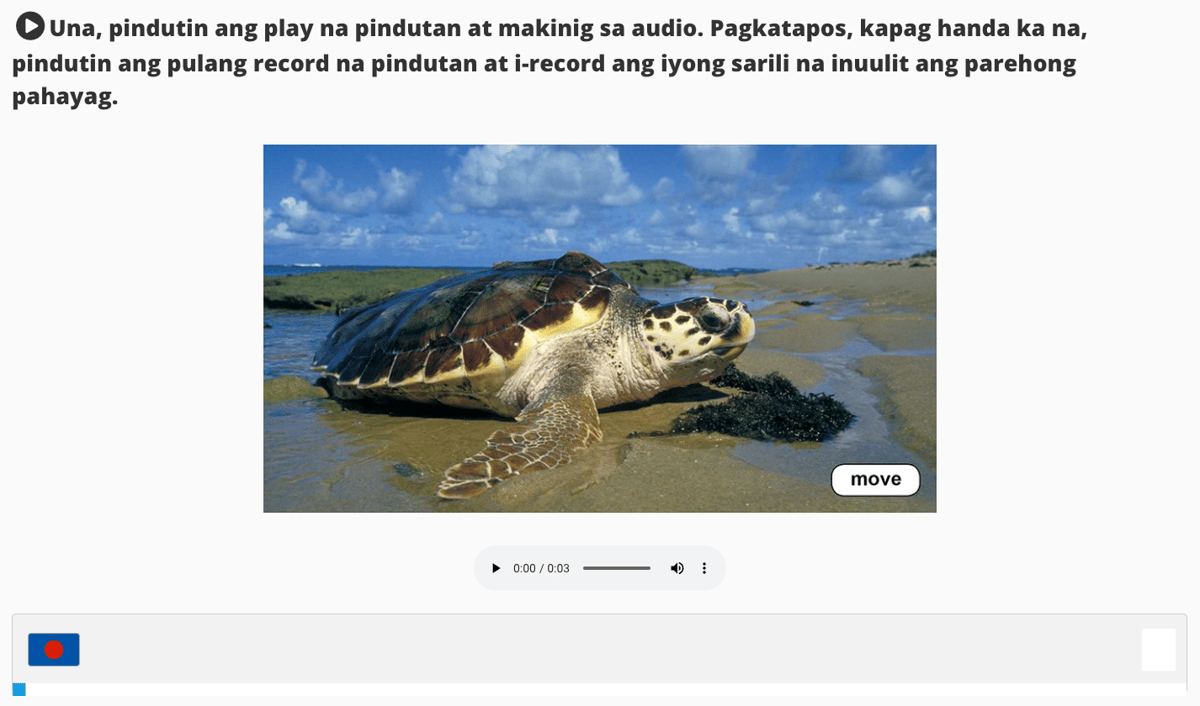1200x706 pixels.
Task: Select the white square box in recorder panel
Action: [x=1159, y=650]
